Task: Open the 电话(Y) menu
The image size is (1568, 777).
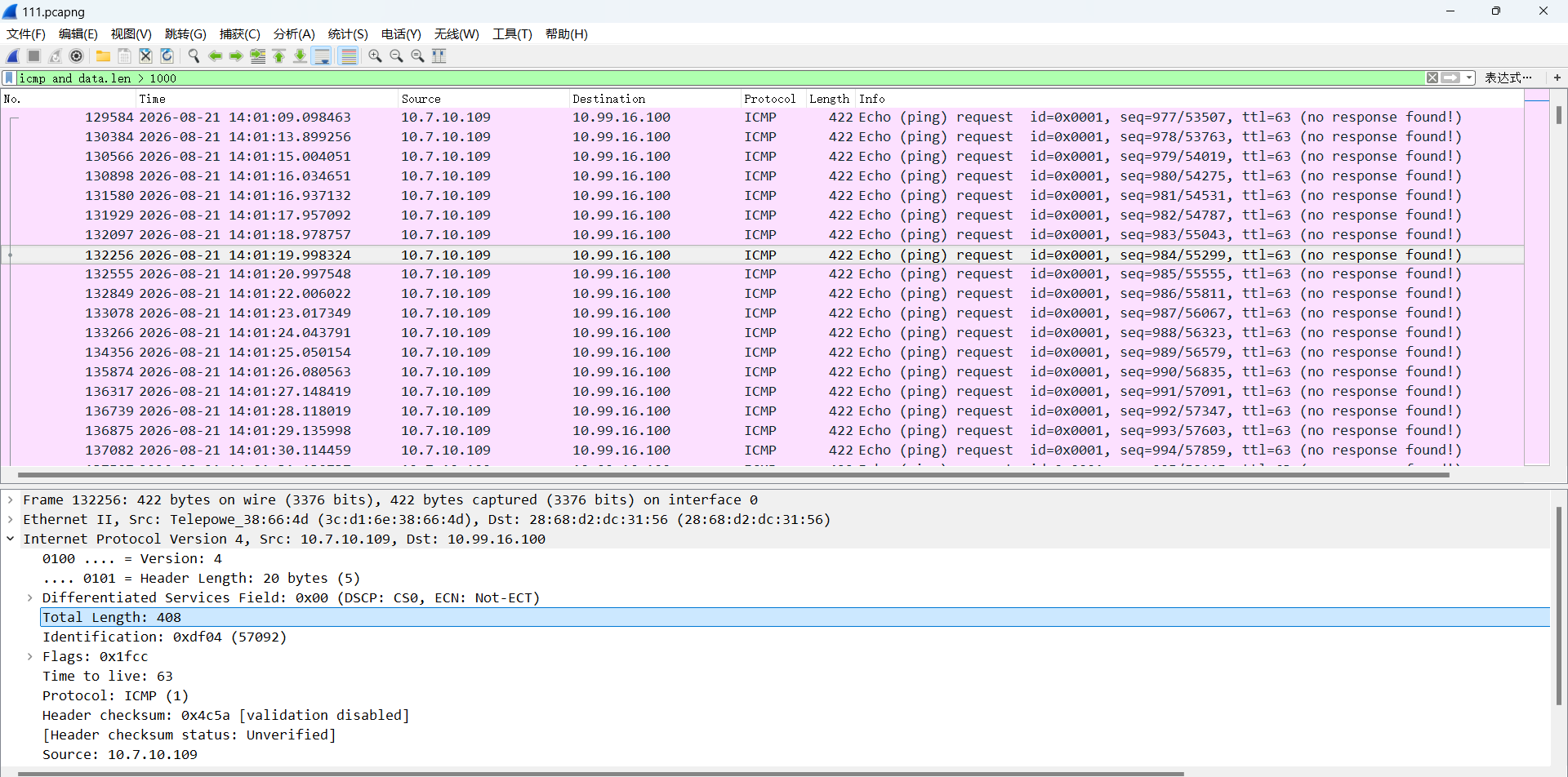Action: (x=401, y=33)
